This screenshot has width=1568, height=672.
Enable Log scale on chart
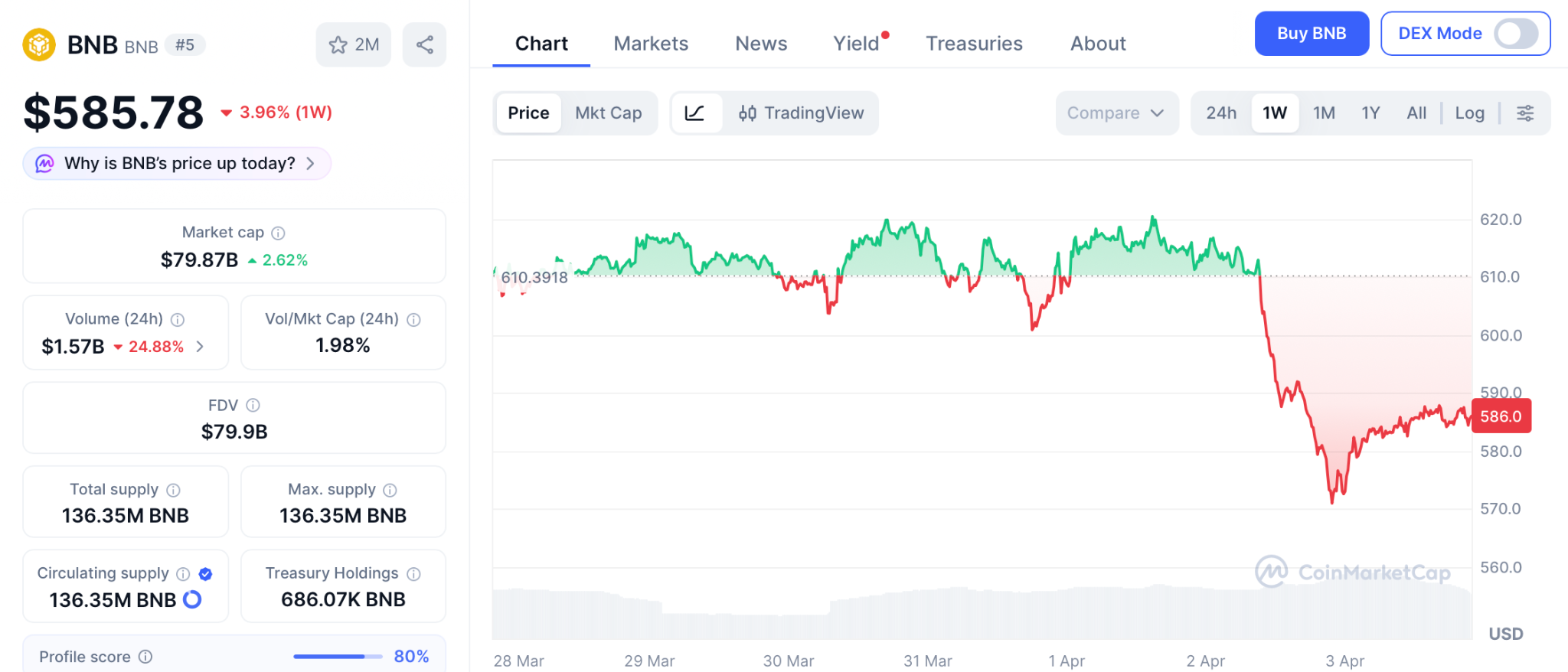pyautogui.click(x=1469, y=113)
